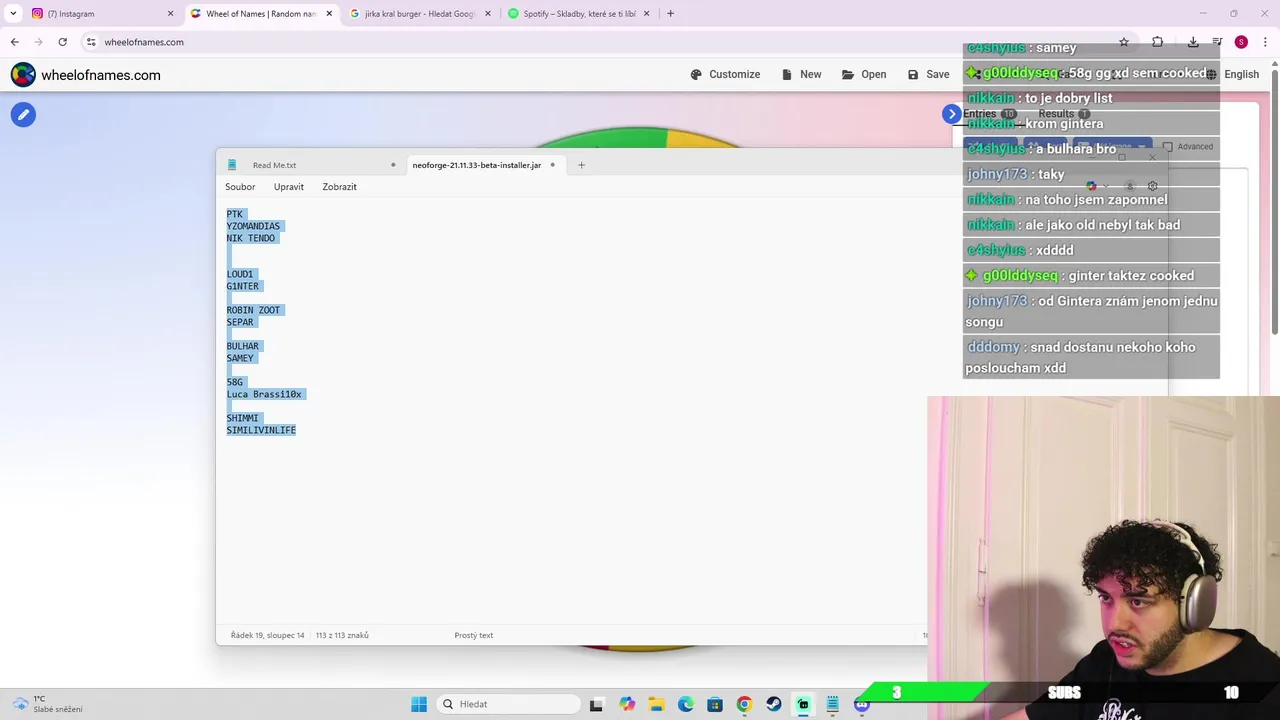1280x720 pixels.
Task: Click the line SAMEY in Notepad
Action: tap(240, 358)
